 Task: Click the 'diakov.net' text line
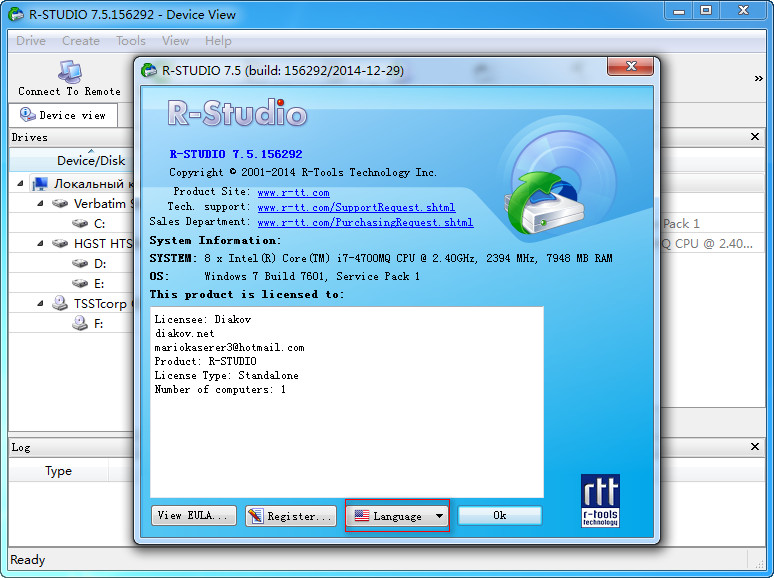(185, 334)
